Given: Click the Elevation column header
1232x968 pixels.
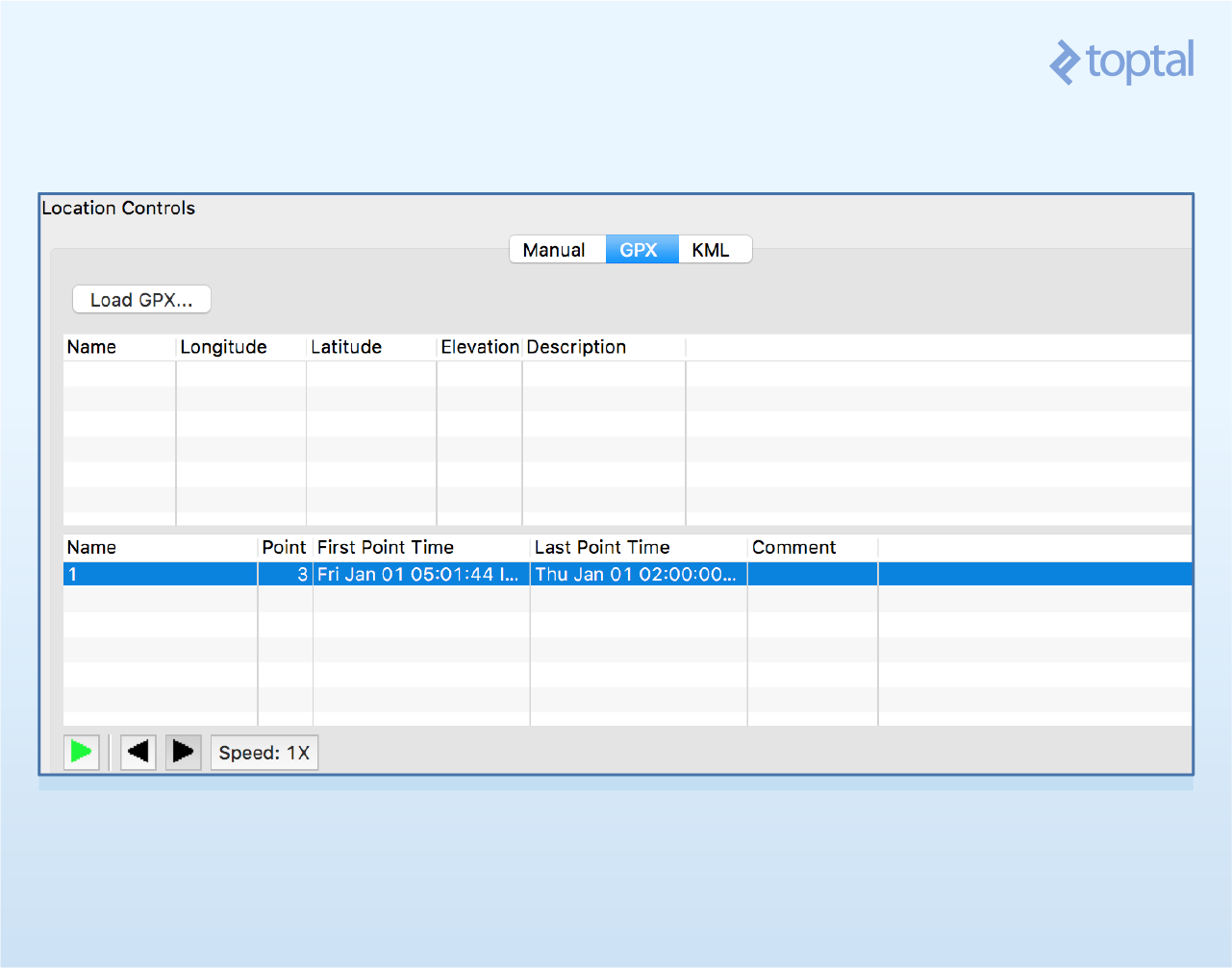Looking at the screenshot, I should point(479,347).
